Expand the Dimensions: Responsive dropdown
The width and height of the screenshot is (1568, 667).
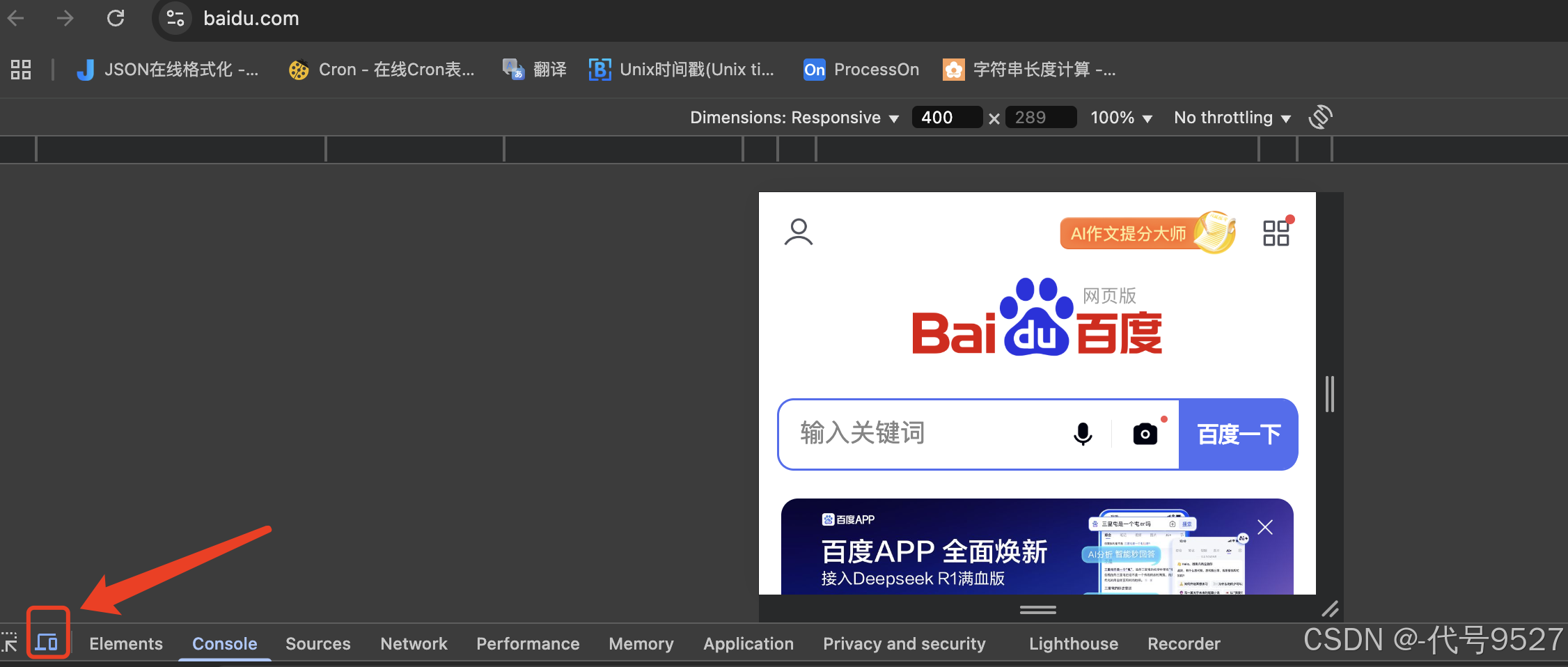[794, 118]
